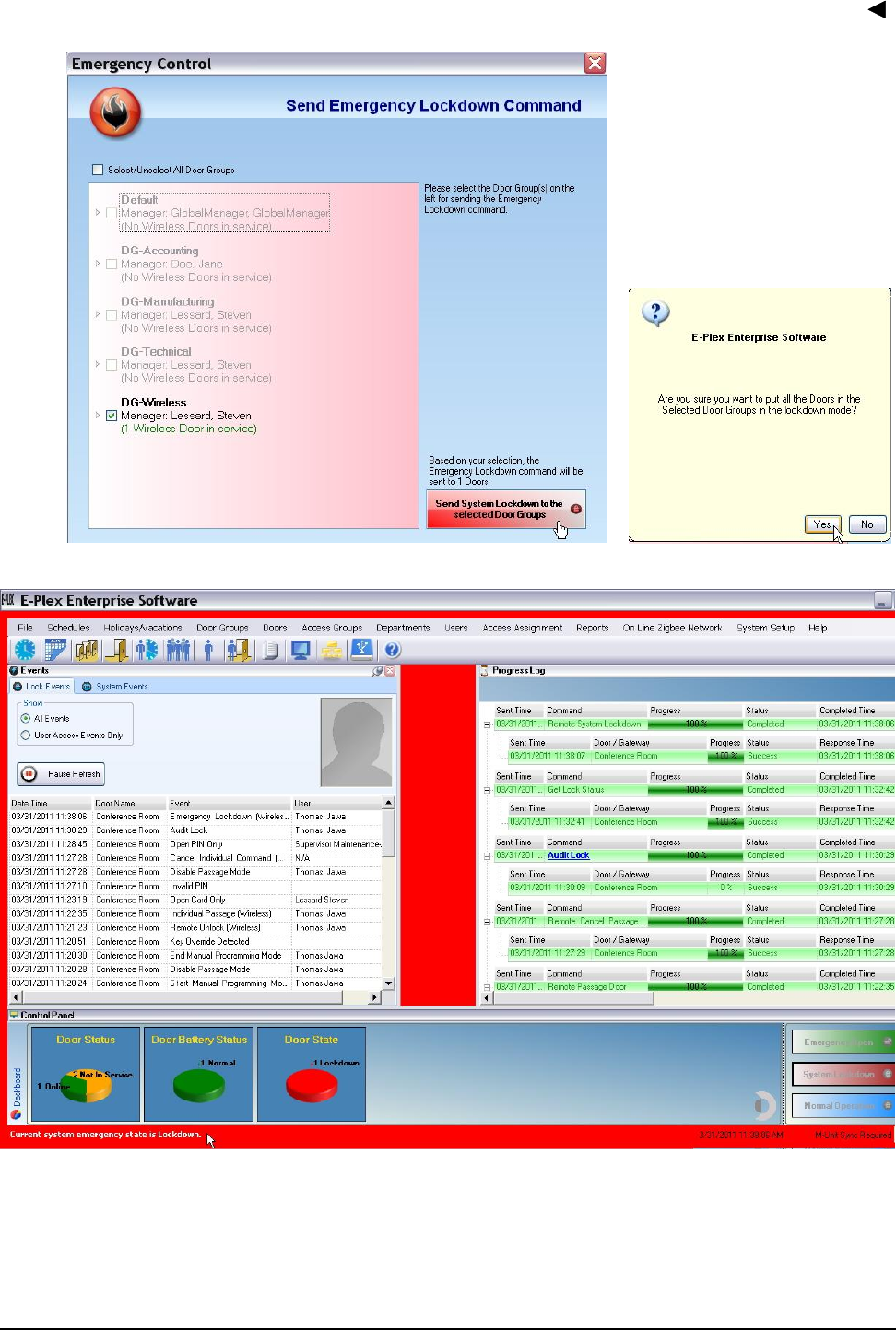
Task: Open the holiday calendar toolbar icon
Action: click(x=55, y=650)
